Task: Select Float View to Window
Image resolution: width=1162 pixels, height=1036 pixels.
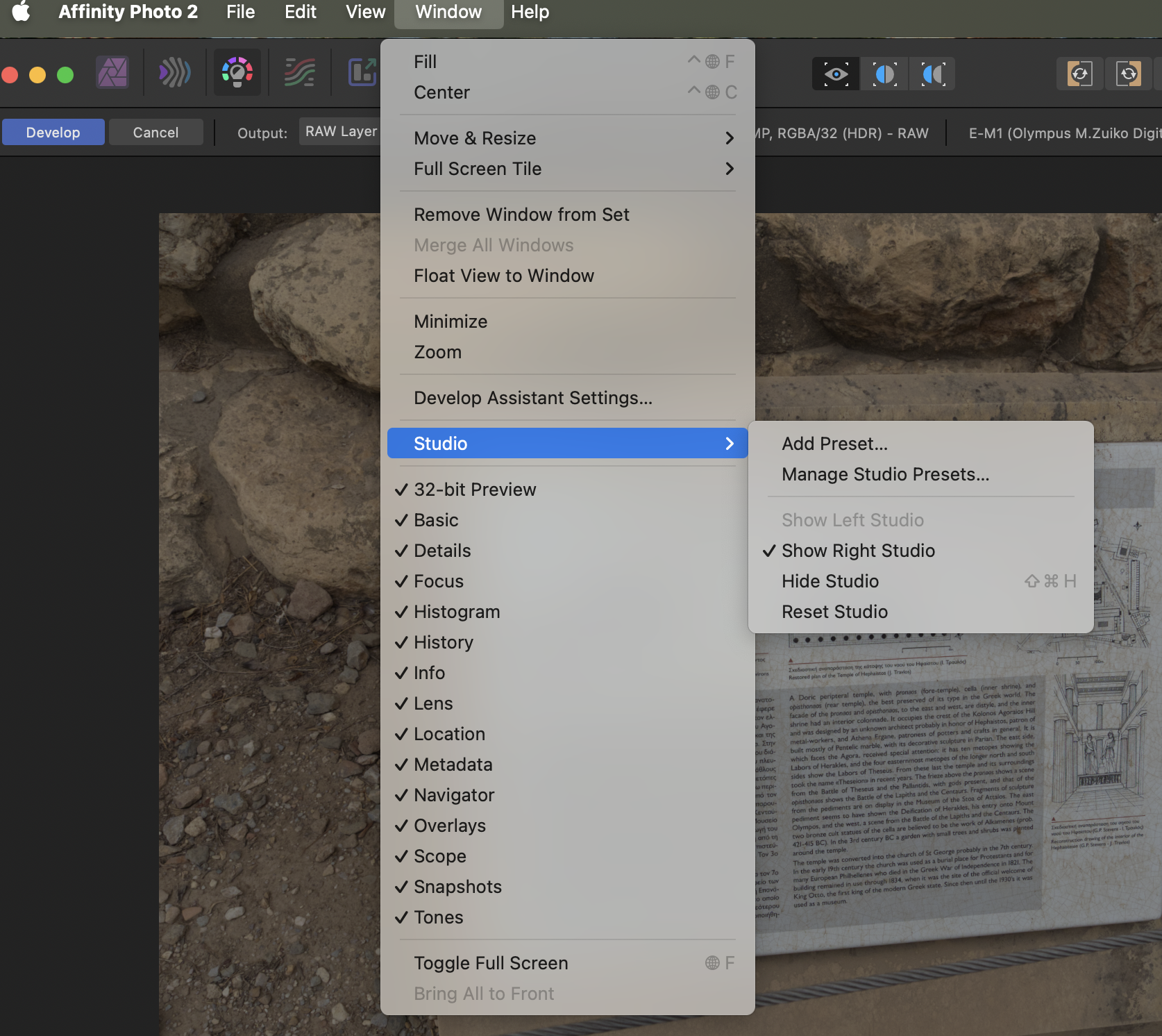Action: click(567, 276)
